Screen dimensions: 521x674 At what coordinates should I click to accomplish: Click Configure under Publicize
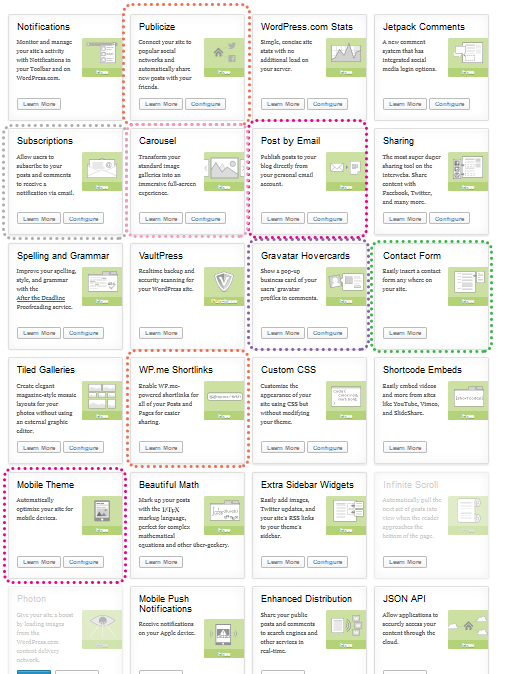pos(205,104)
